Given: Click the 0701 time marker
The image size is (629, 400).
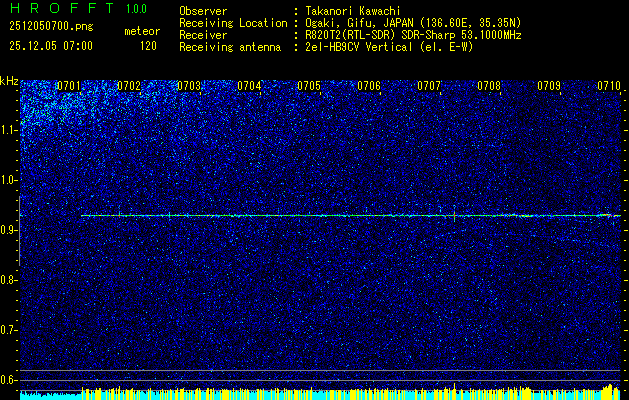Looking at the screenshot, I should [69, 85].
